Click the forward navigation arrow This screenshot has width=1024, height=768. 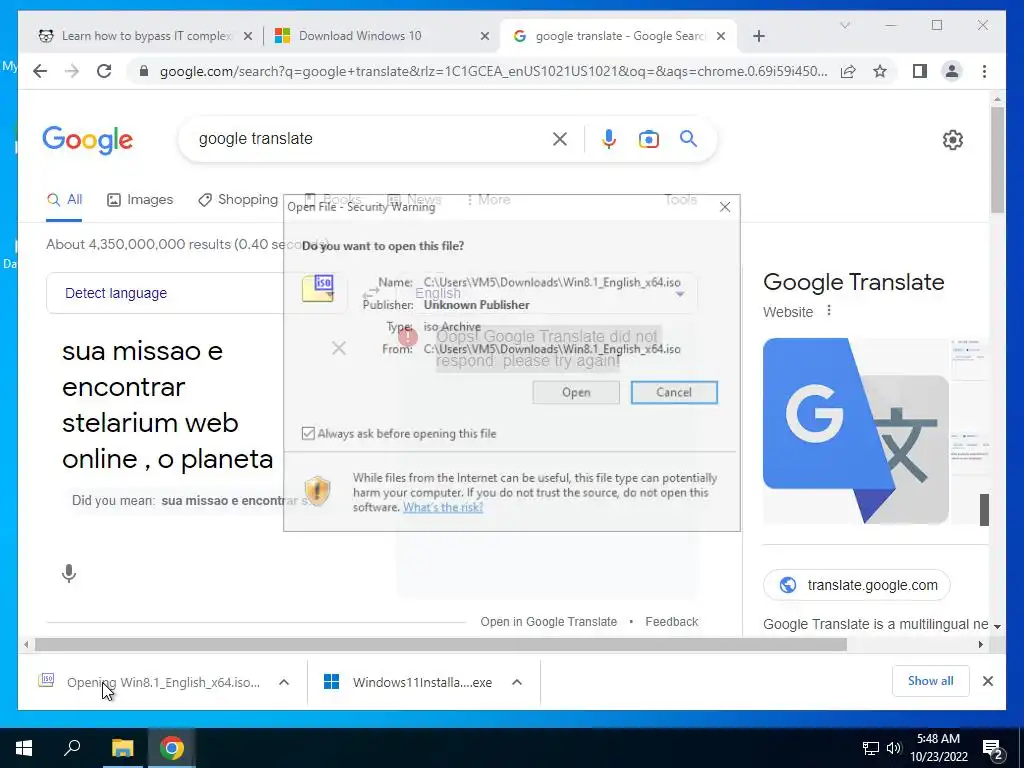(72, 71)
